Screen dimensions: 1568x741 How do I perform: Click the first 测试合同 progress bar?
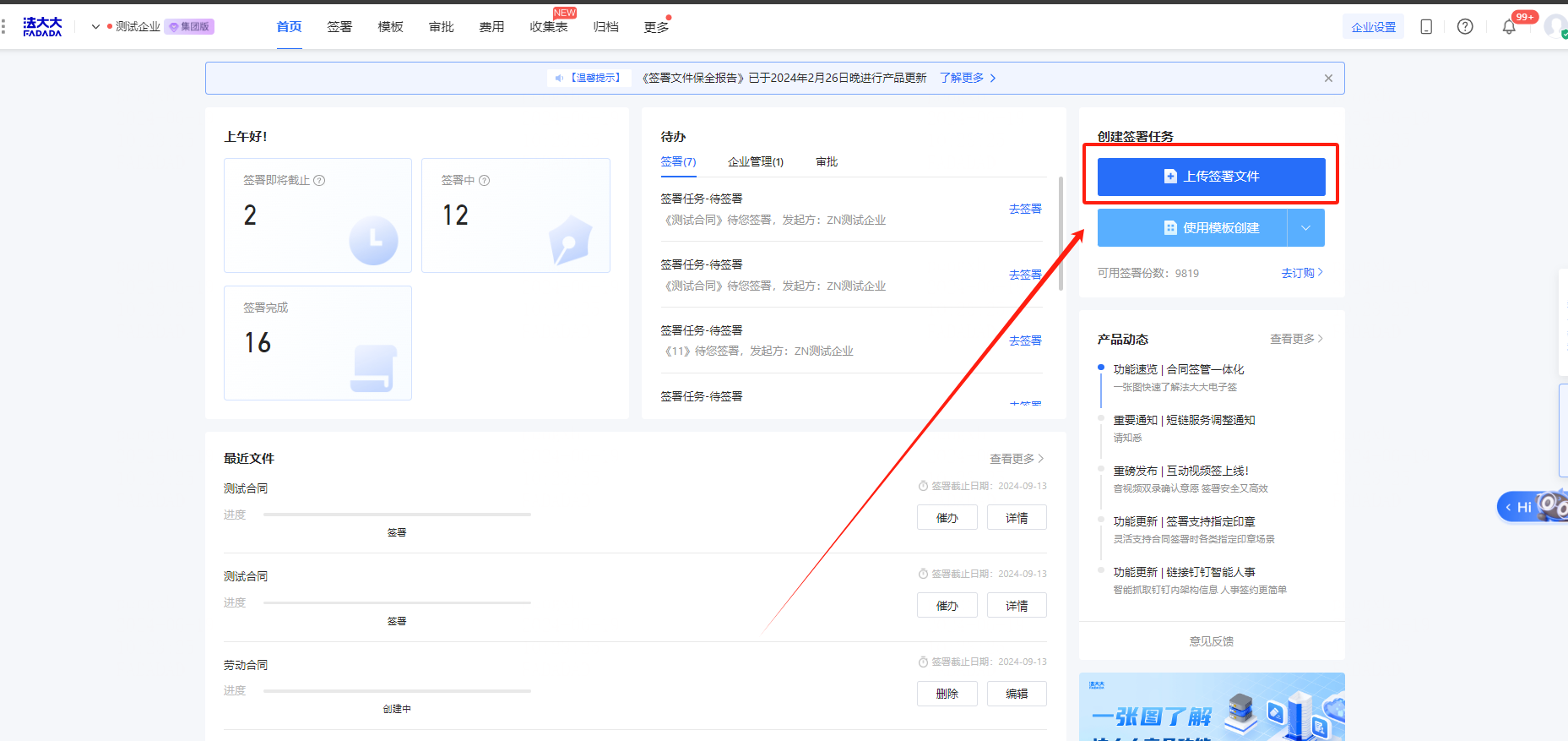pyautogui.click(x=397, y=515)
